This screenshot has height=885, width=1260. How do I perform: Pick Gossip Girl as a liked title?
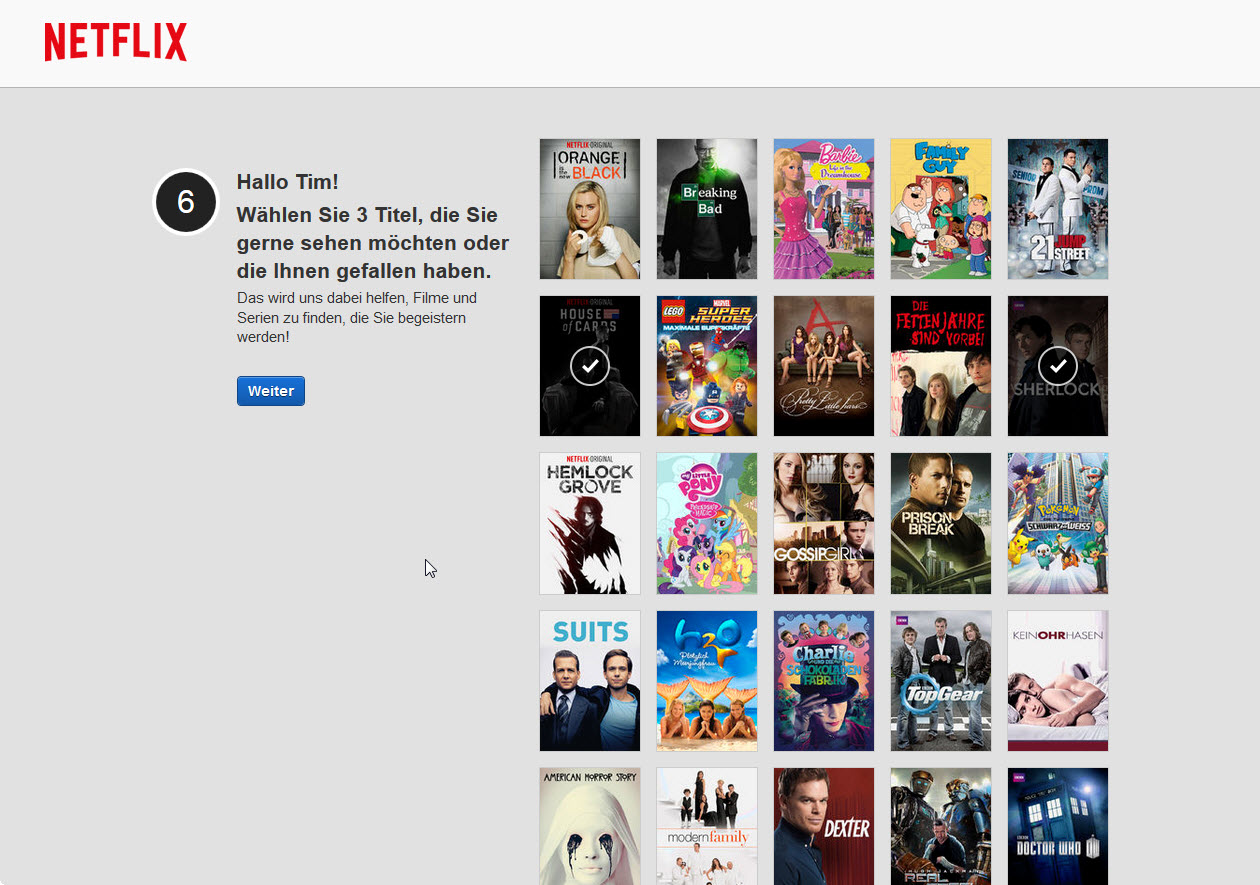(x=823, y=522)
